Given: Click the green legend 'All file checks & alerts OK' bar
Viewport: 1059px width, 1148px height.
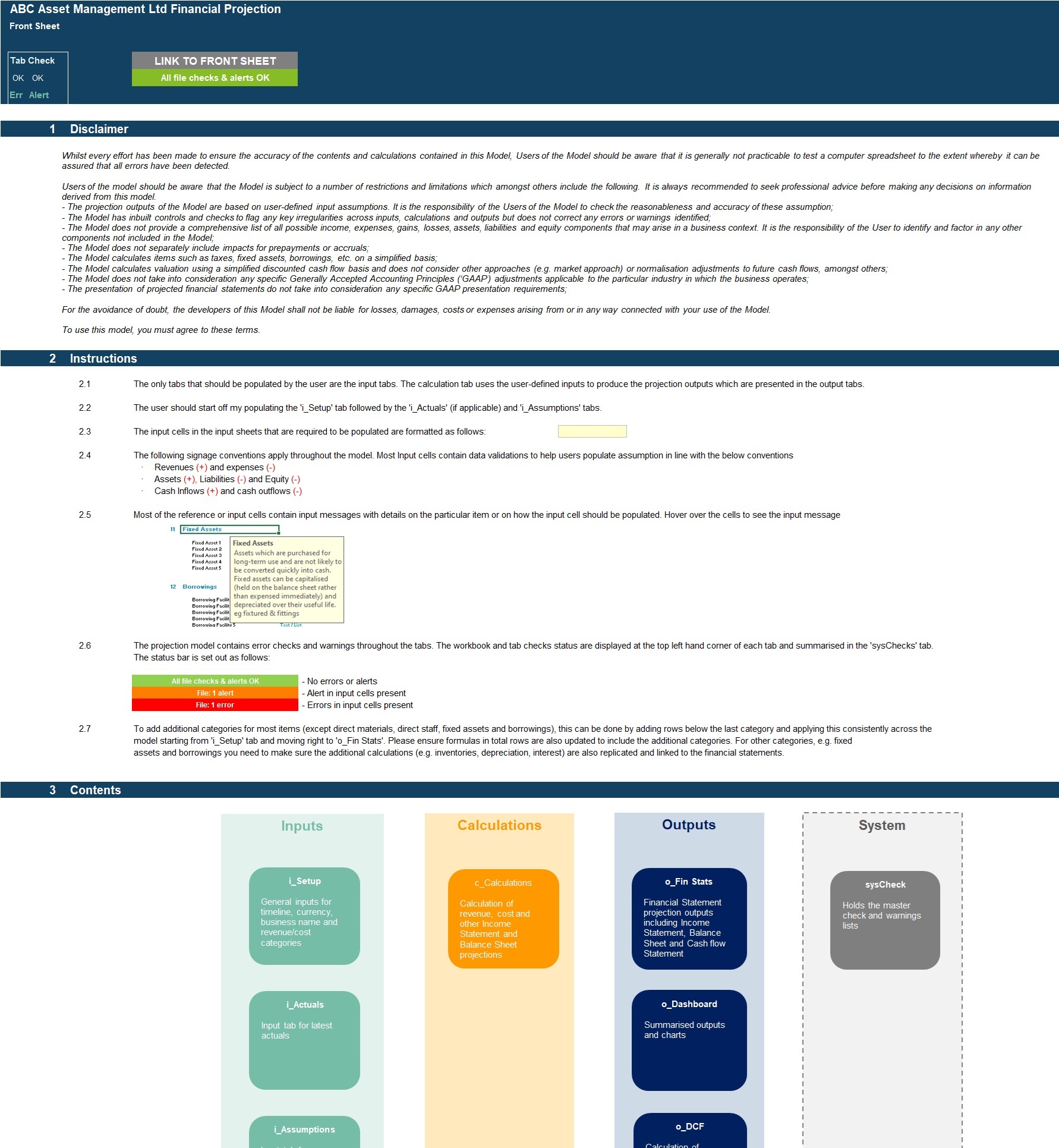Looking at the screenshot, I should pyautogui.click(x=215, y=681).
